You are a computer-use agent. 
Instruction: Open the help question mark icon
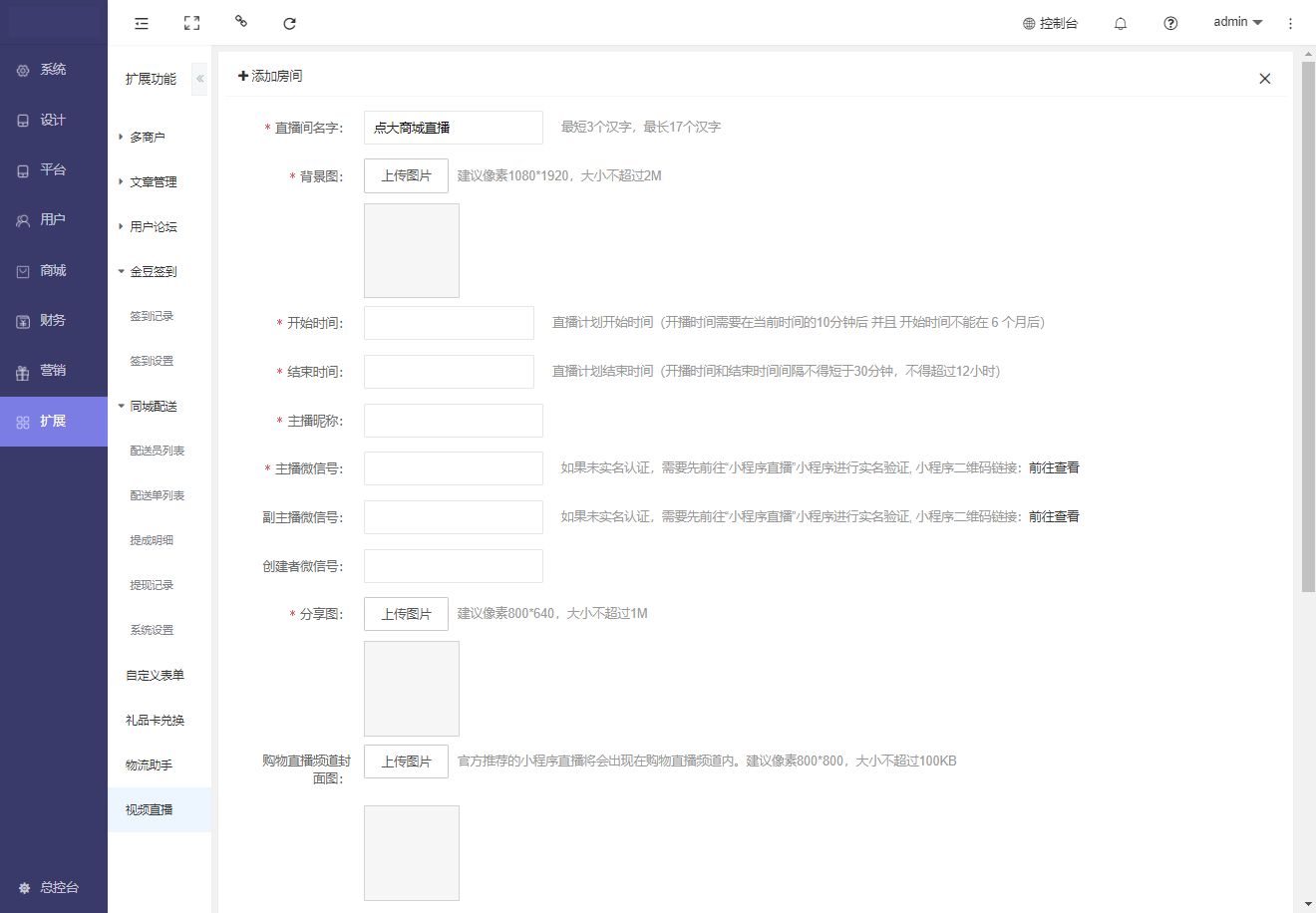[1170, 23]
